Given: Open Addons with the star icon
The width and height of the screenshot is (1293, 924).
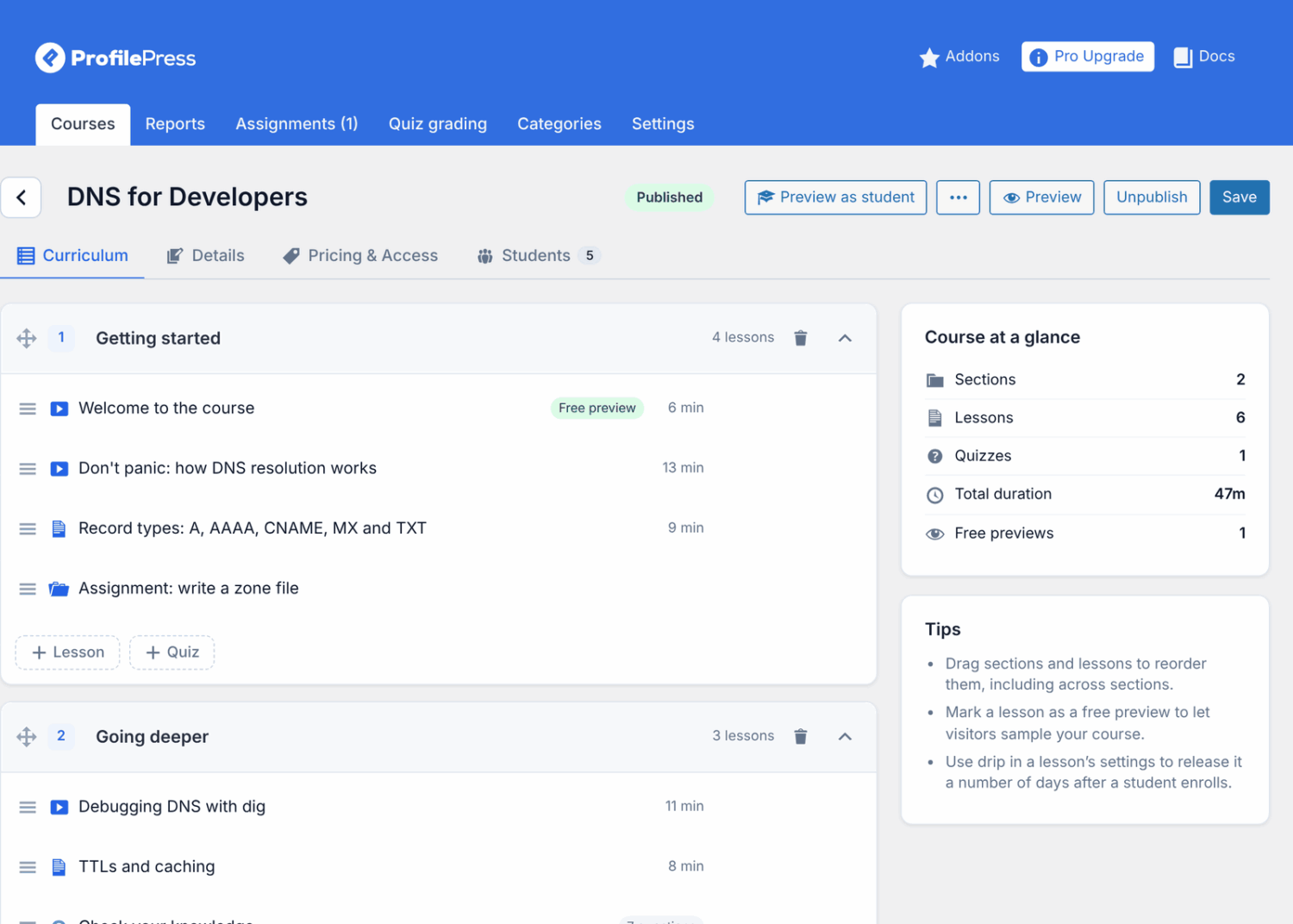Looking at the screenshot, I should point(959,57).
